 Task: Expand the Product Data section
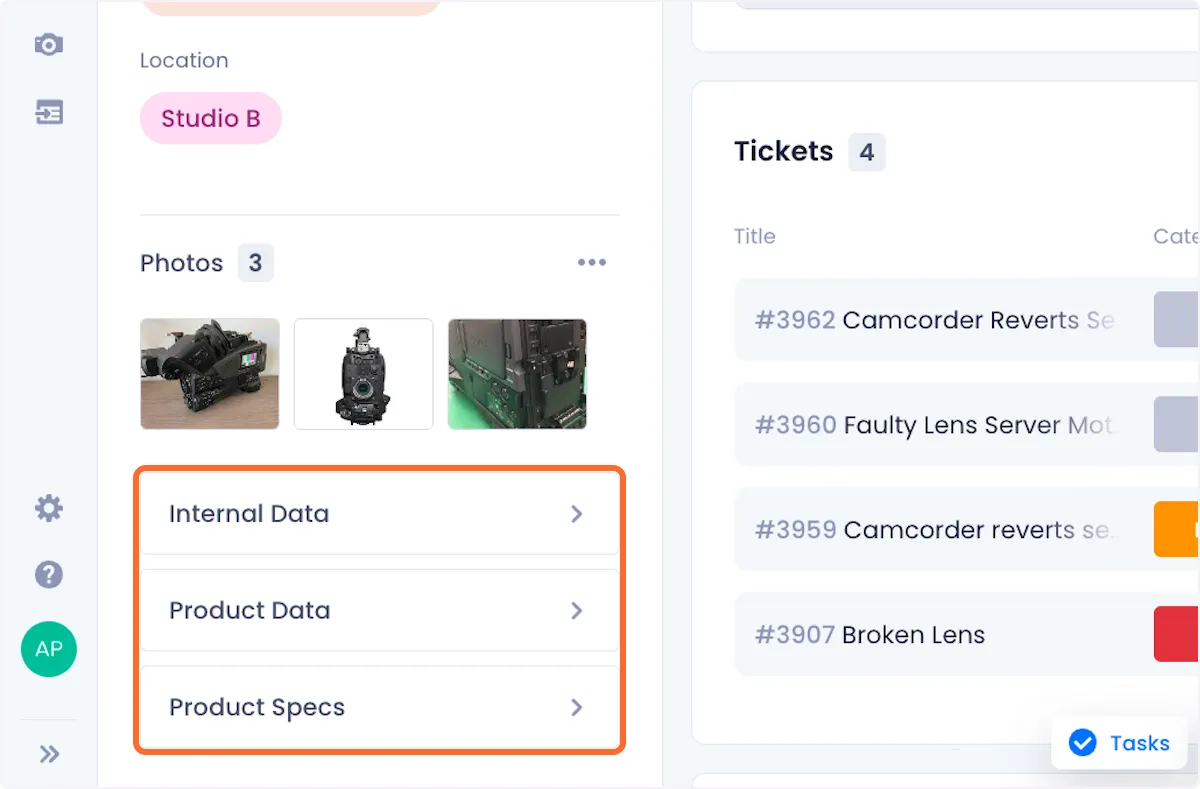tap(379, 610)
